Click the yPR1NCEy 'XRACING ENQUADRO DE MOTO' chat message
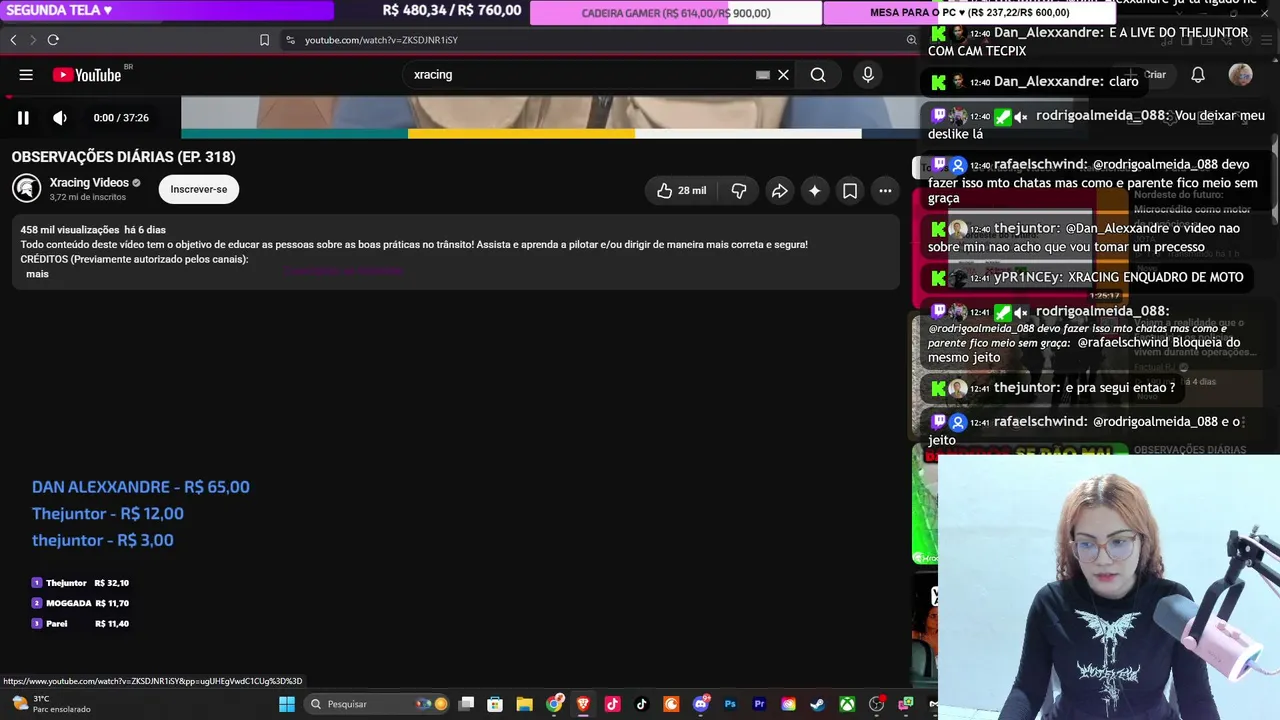The image size is (1280, 720). click(x=1088, y=277)
